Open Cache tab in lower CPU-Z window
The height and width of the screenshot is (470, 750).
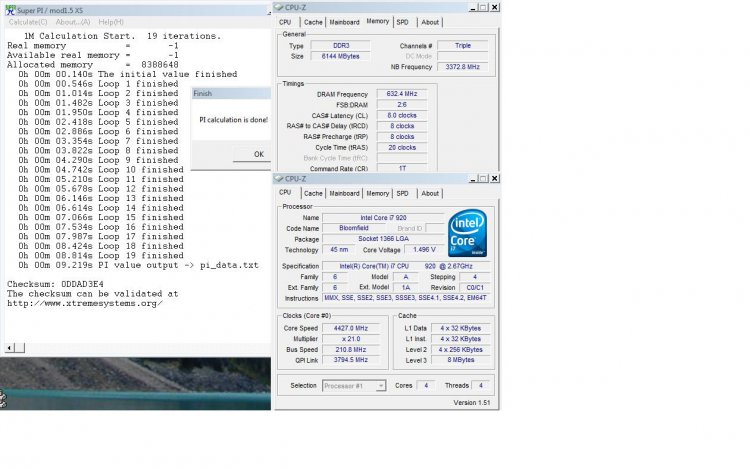[313, 193]
